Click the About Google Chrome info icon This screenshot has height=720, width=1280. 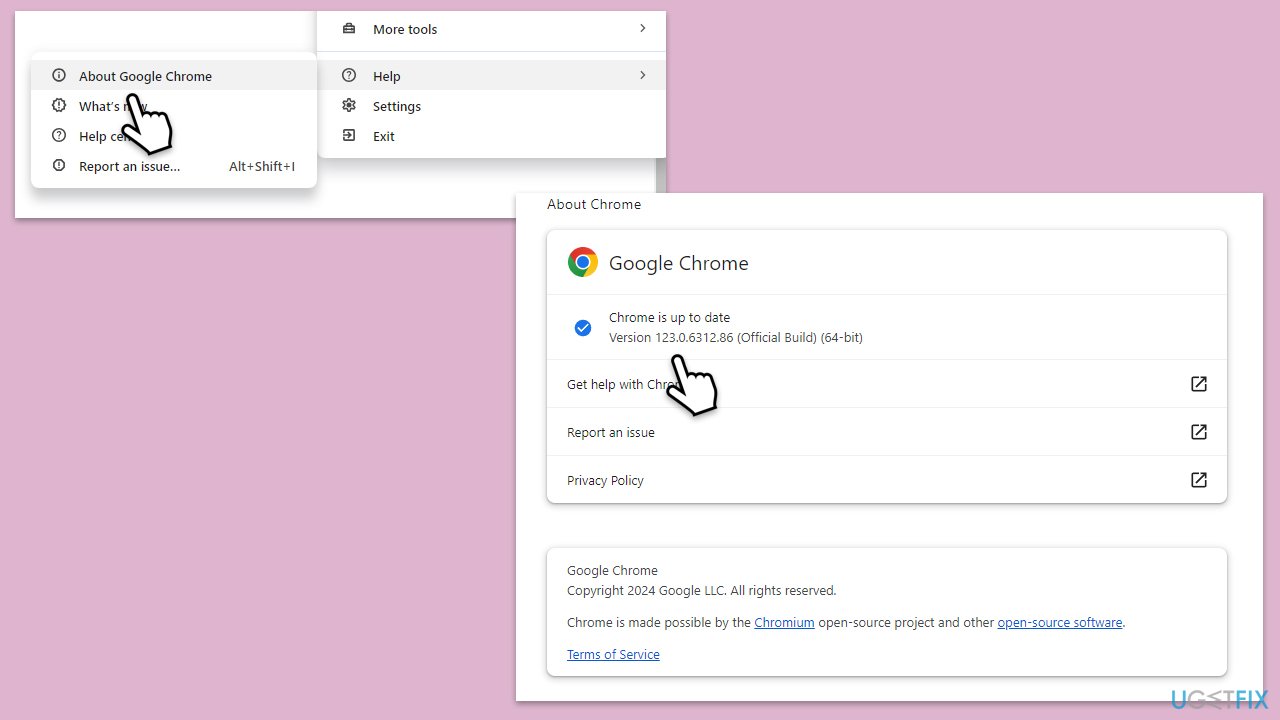tap(59, 76)
